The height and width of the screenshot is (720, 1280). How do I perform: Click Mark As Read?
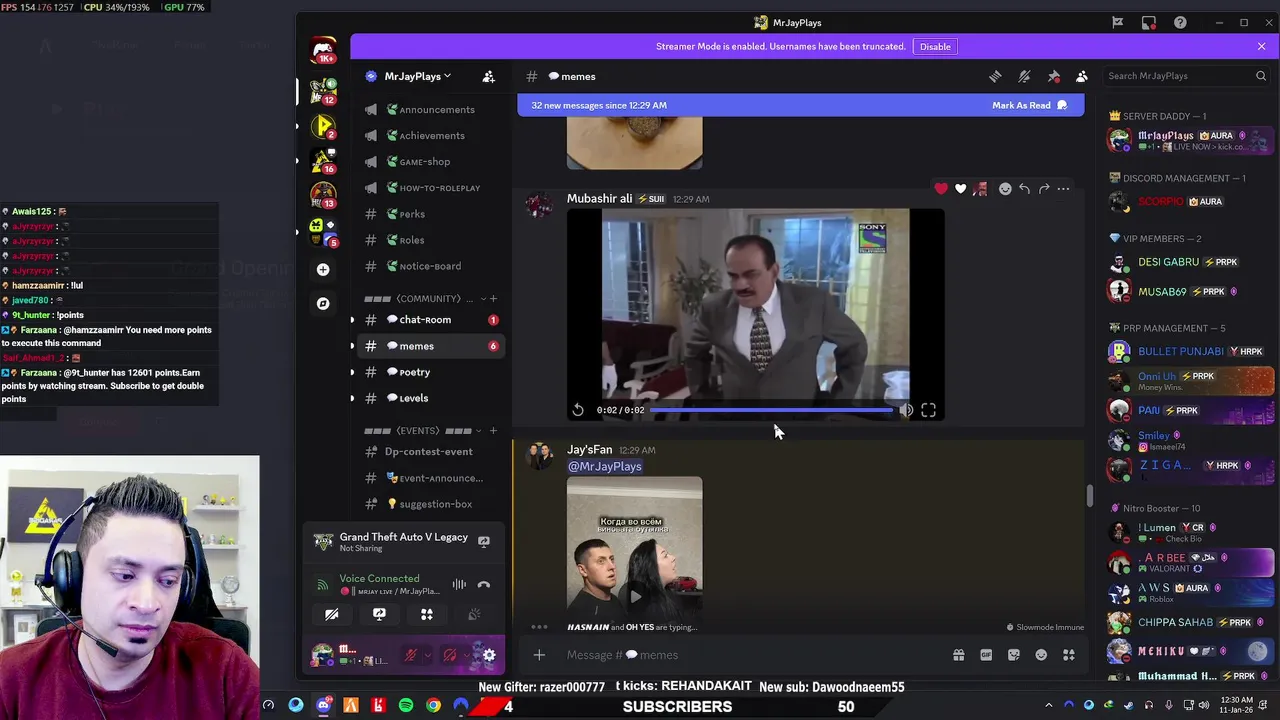coord(1029,105)
